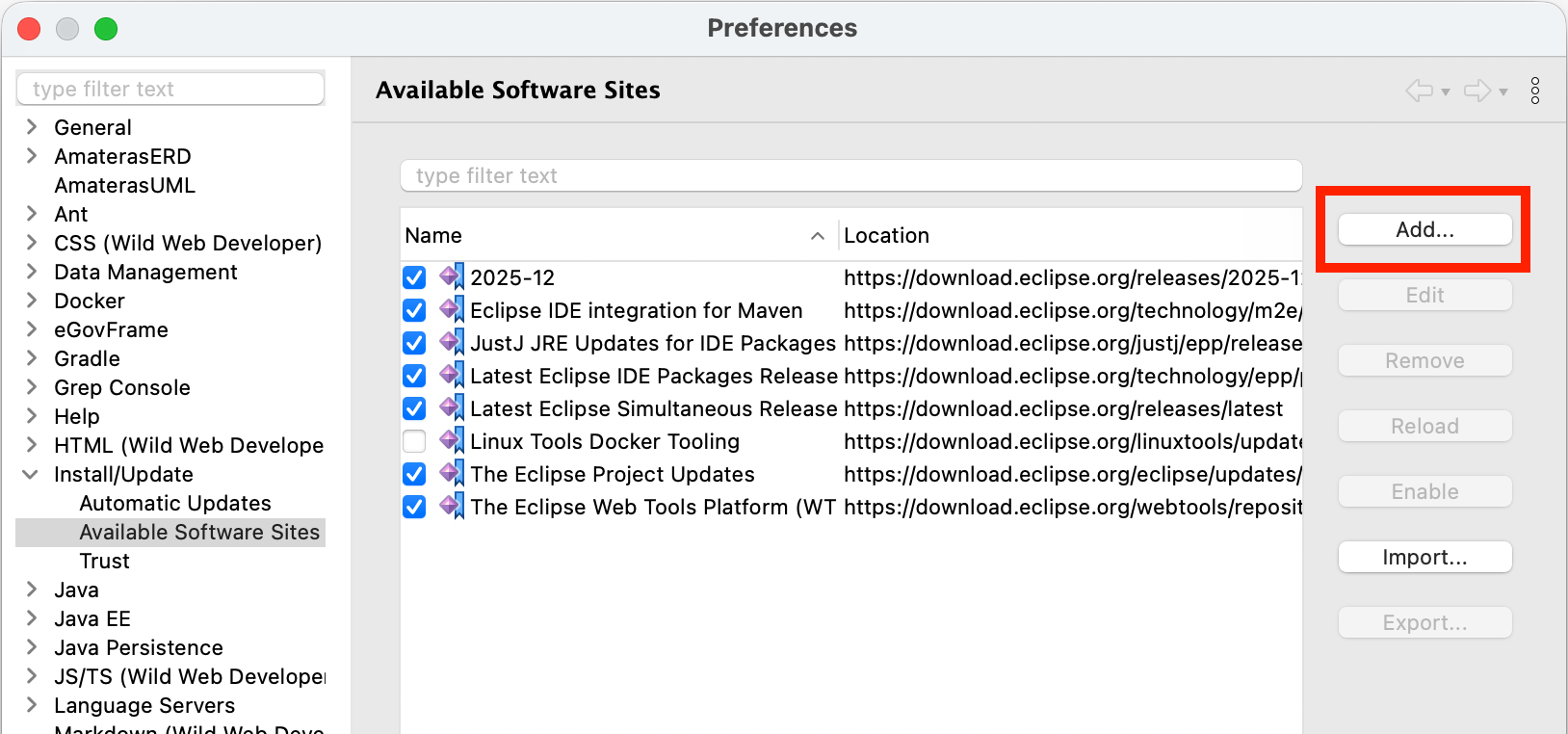
Task: Click the Remove button
Action: [1424, 360]
